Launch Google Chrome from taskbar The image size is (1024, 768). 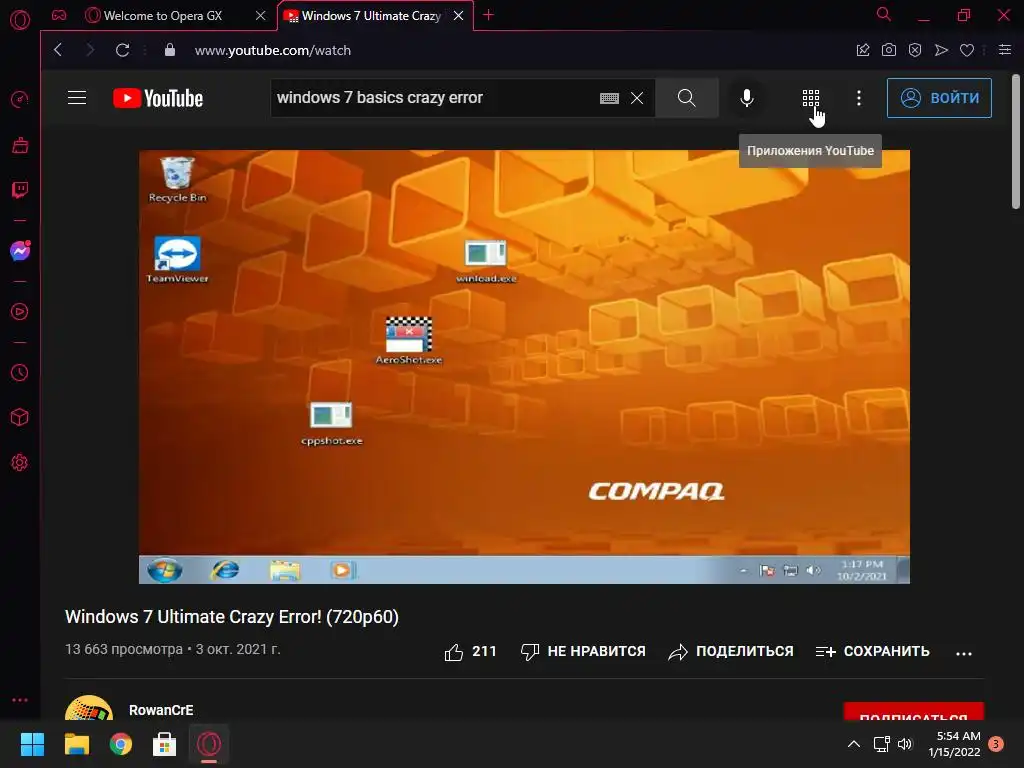coord(120,744)
